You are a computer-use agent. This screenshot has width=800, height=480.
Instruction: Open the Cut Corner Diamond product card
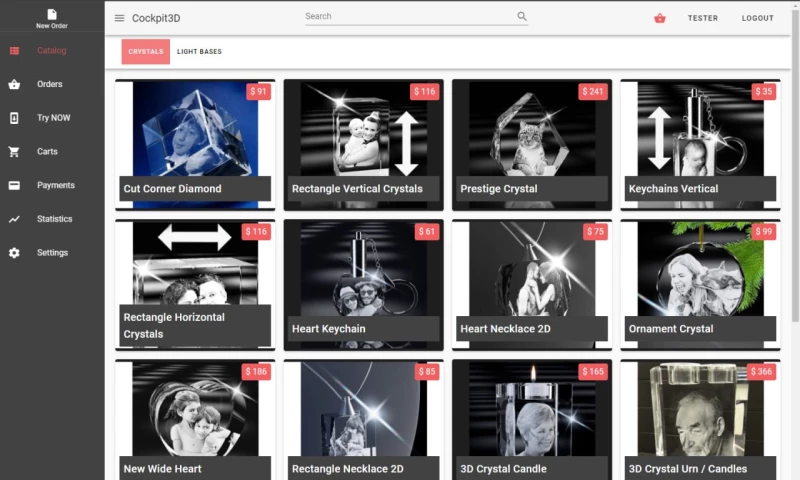(195, 144)
